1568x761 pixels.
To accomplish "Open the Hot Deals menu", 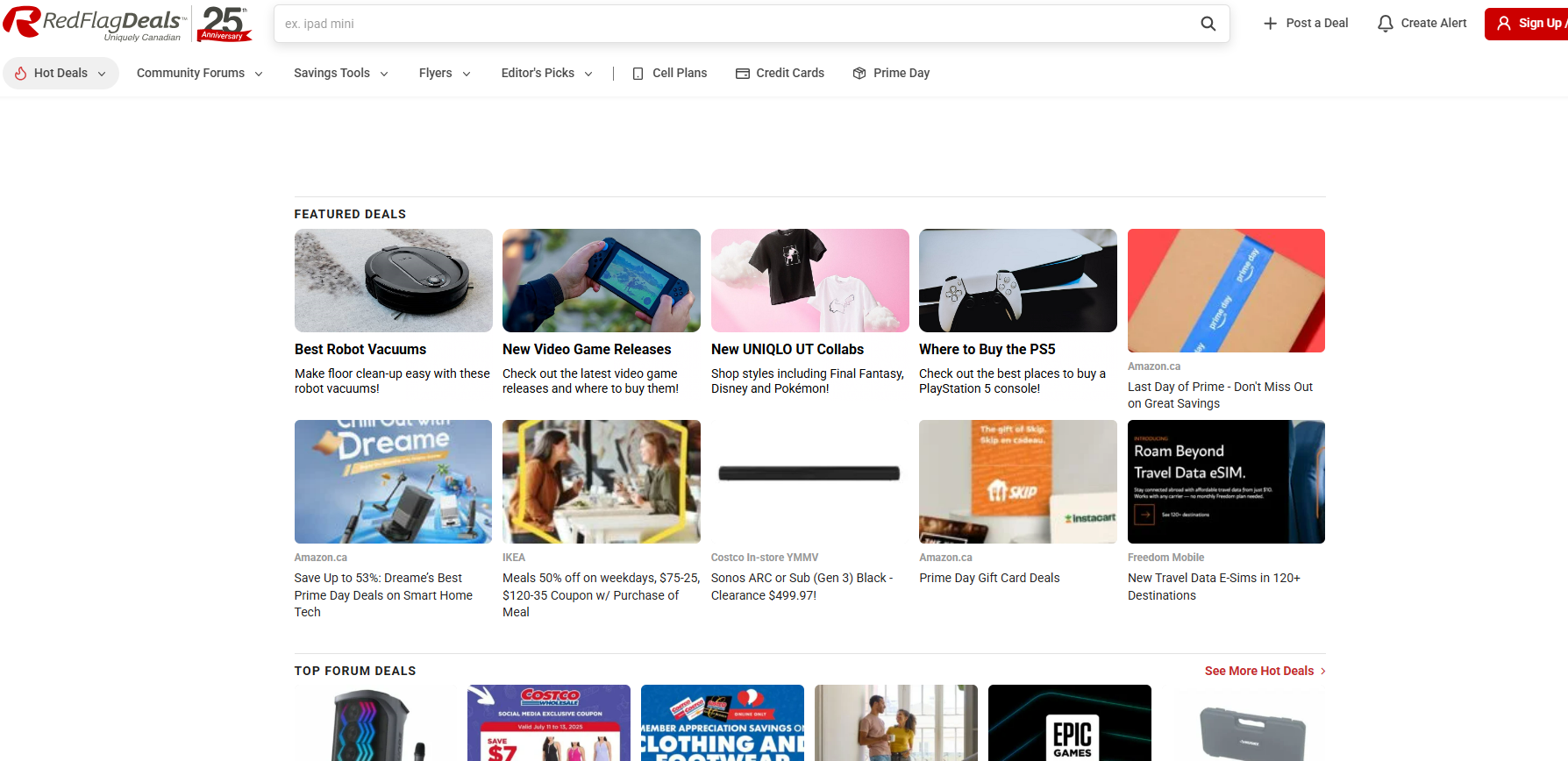I will [x=61, y=74].
